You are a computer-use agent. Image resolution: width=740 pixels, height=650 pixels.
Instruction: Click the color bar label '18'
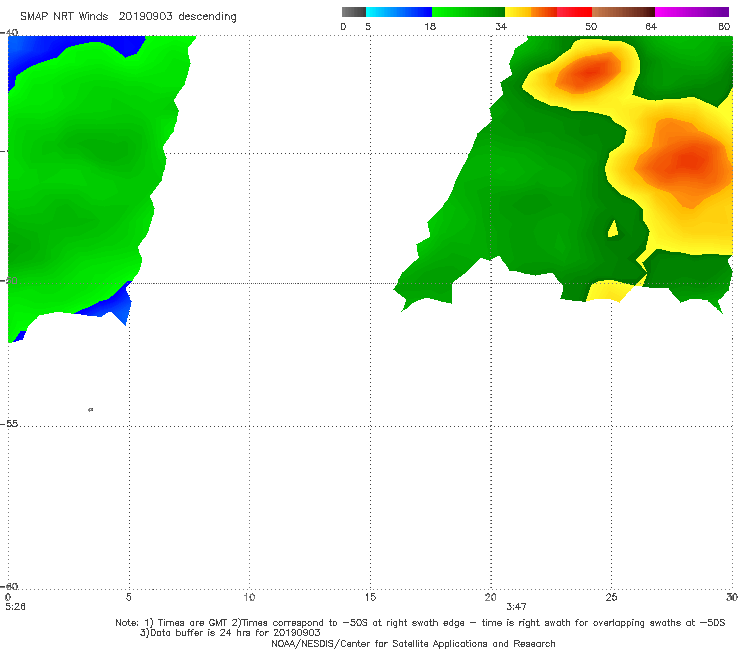point(430,27)
